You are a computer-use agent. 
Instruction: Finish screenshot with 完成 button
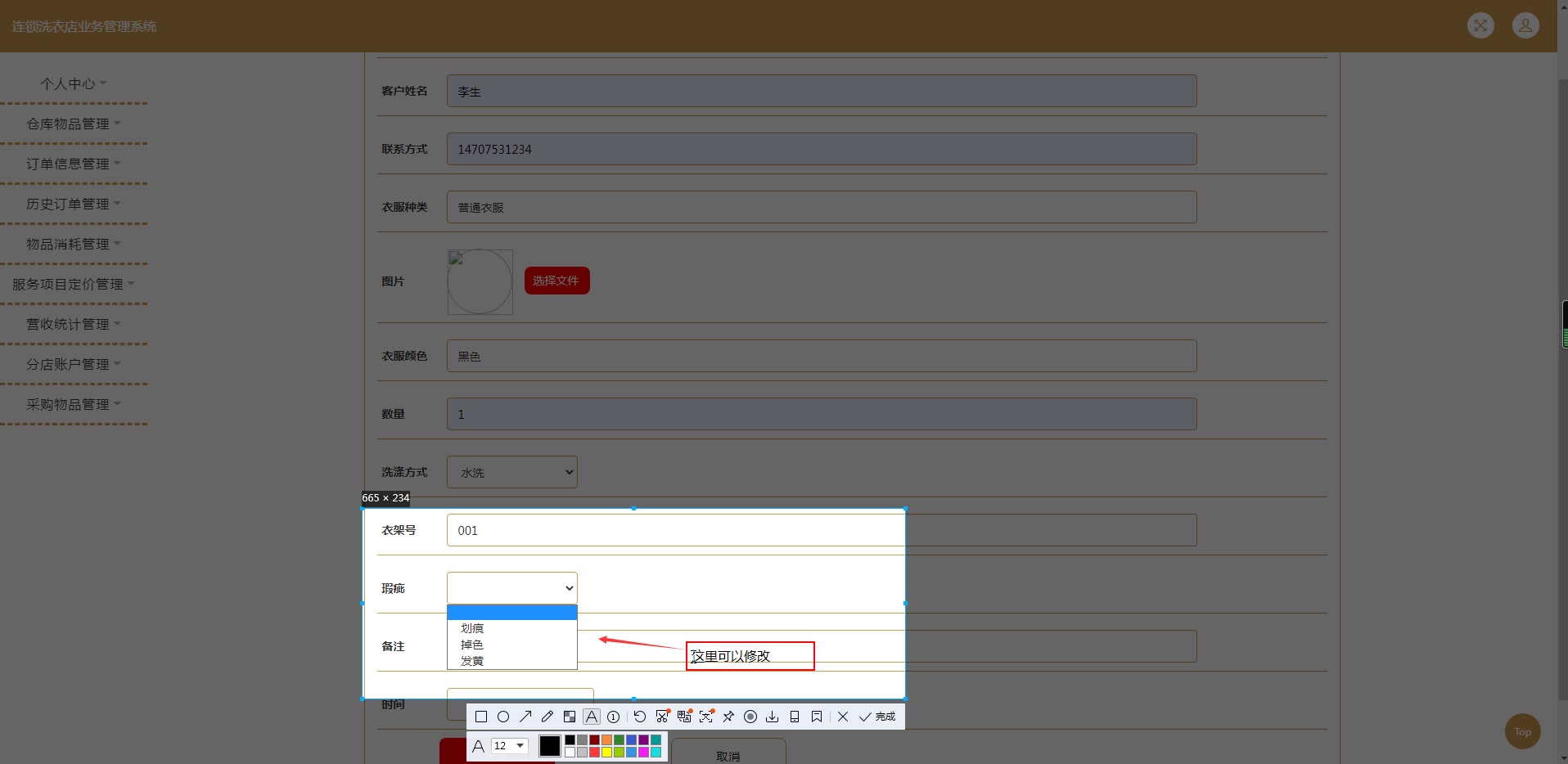(x=877, y=717)
